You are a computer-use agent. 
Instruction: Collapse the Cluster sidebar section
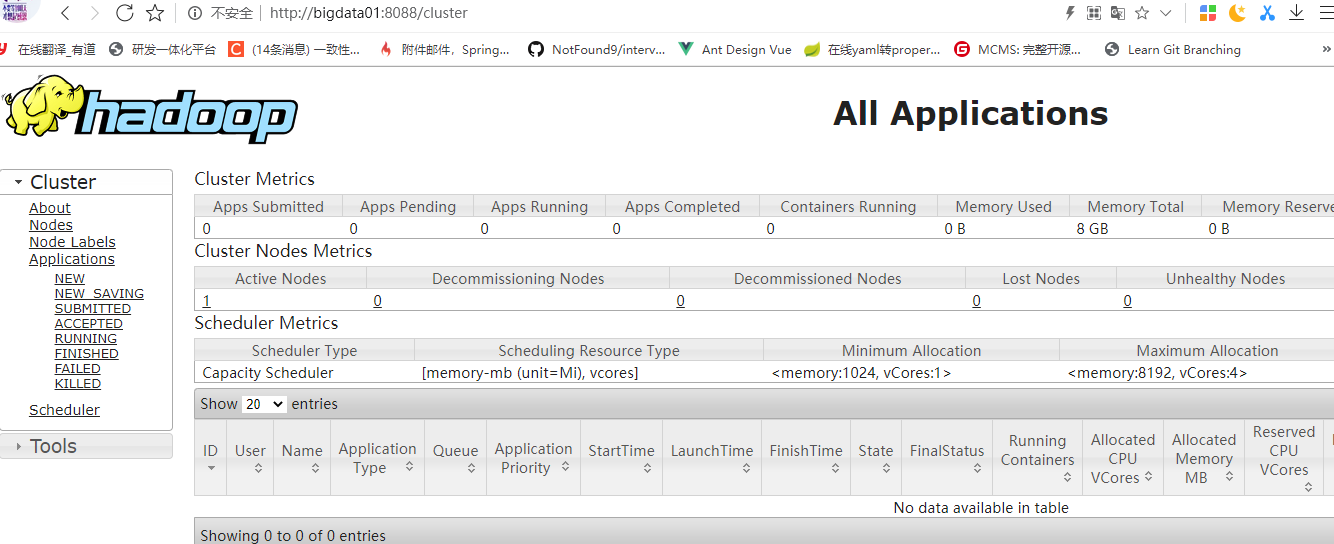(x=86, y=182)
